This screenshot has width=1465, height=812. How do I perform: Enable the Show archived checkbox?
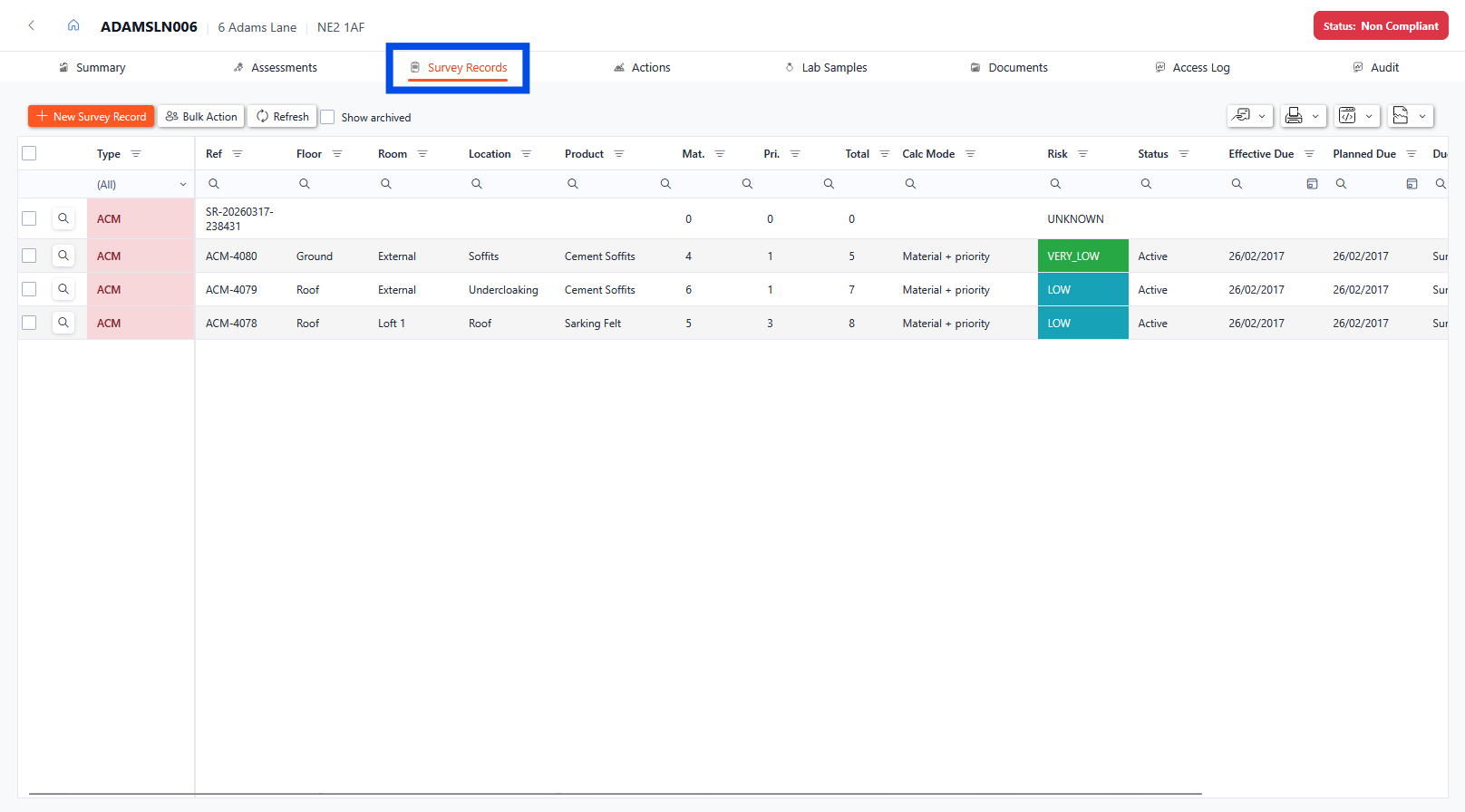tap(328, 117)
